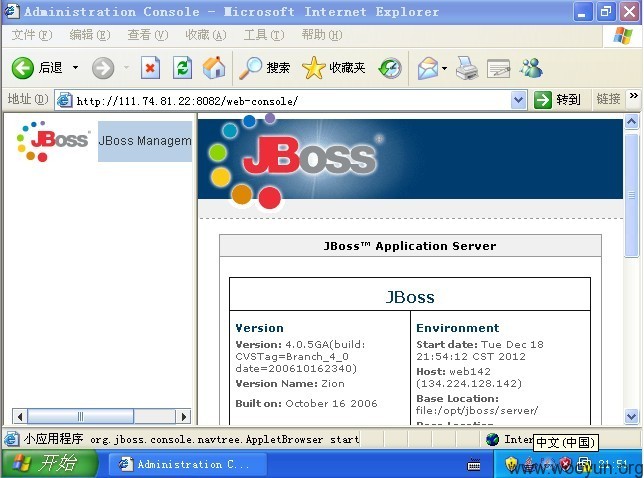Click the Administration Console taskbar button
This screenshot has height=478, width=644.
(188, 464)
